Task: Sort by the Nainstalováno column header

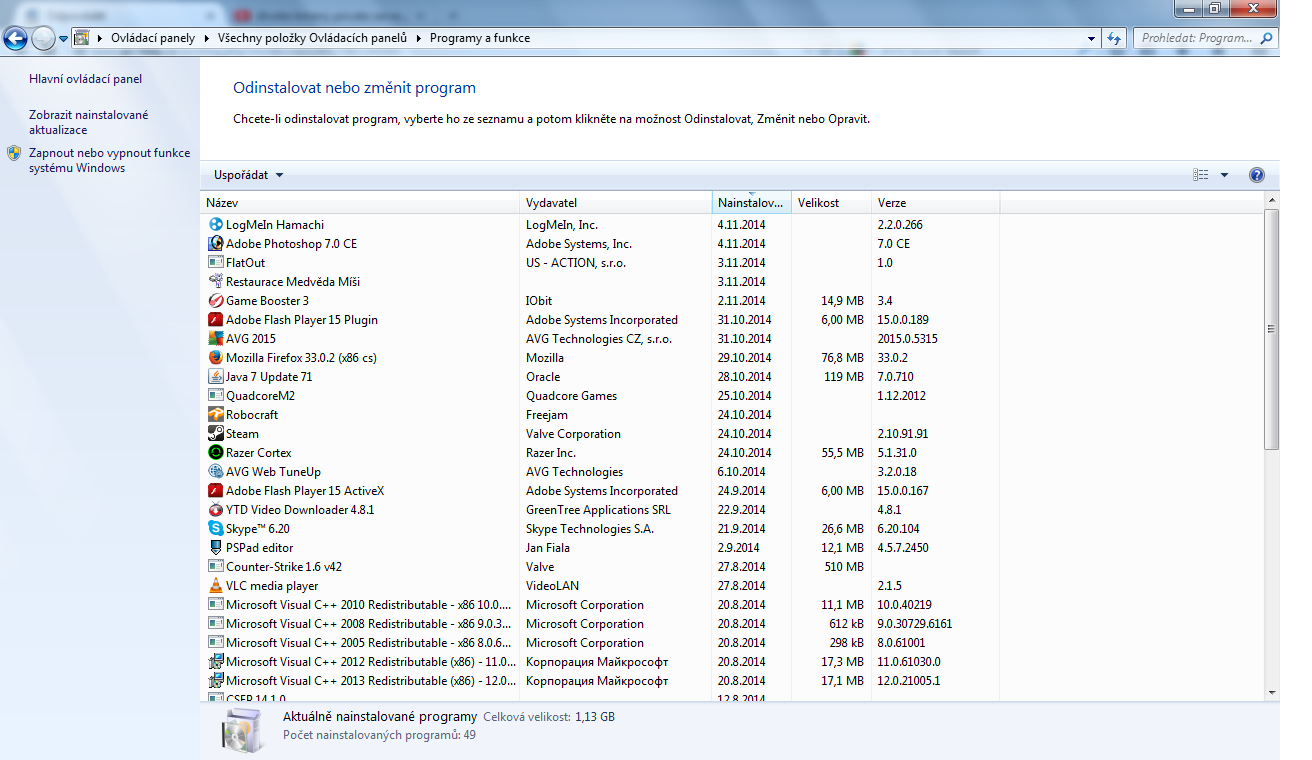Action: click(x=752, y=203)
